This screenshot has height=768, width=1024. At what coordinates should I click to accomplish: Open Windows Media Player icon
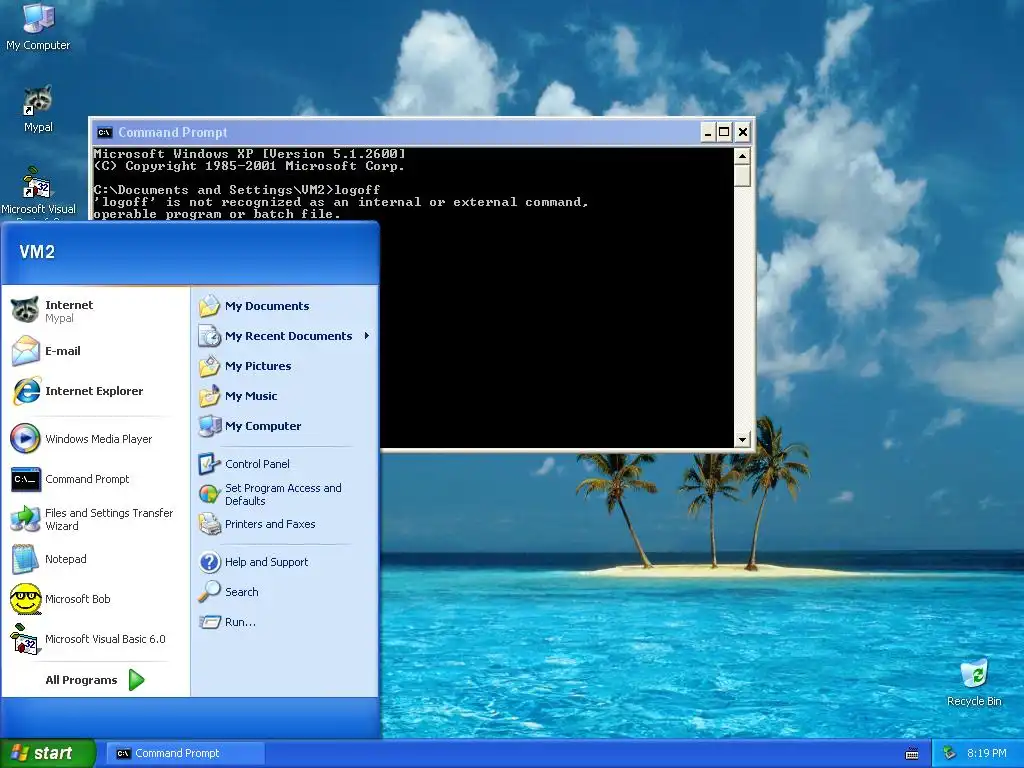[x=25, y=438]
